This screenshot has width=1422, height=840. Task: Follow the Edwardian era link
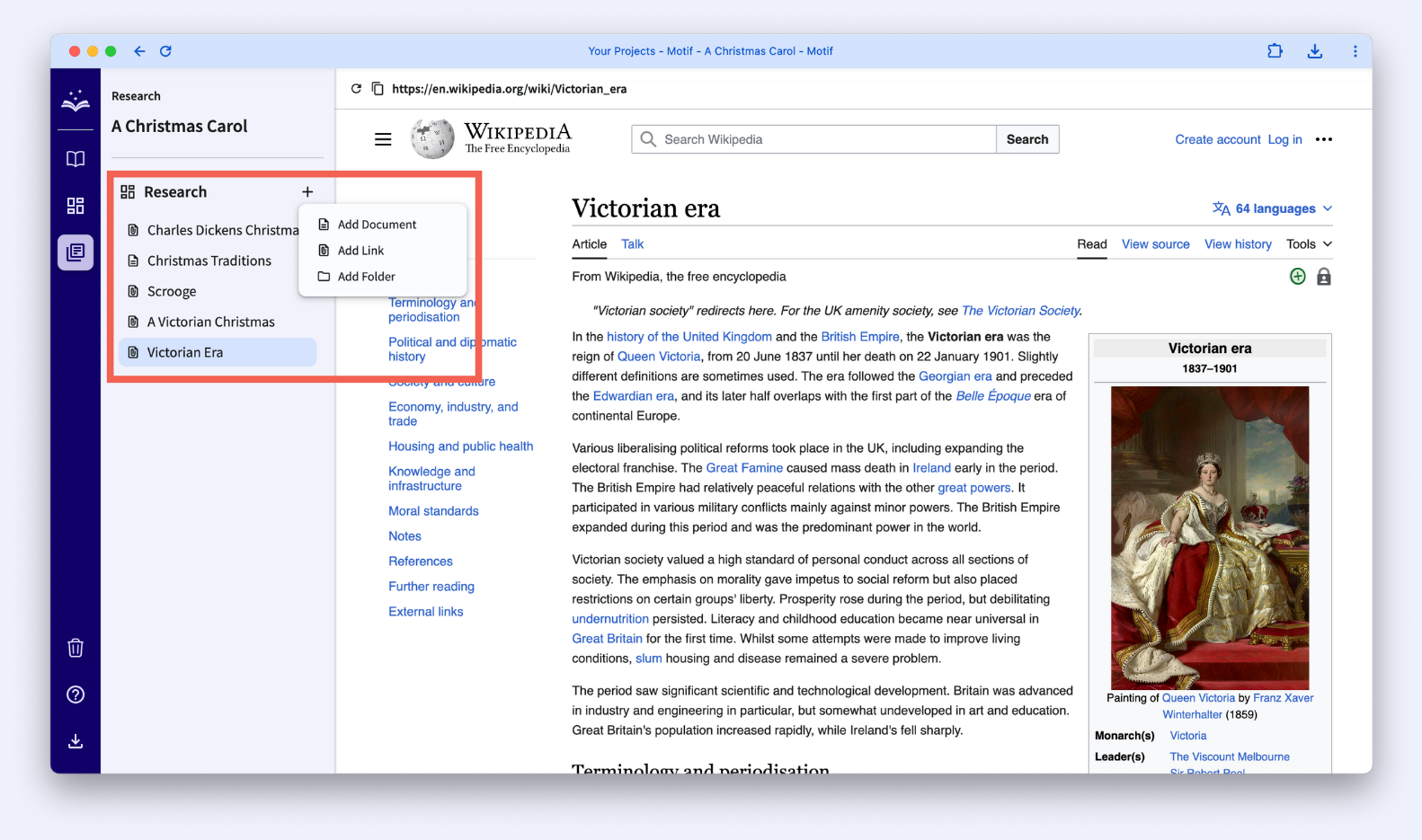click(634, 396)
